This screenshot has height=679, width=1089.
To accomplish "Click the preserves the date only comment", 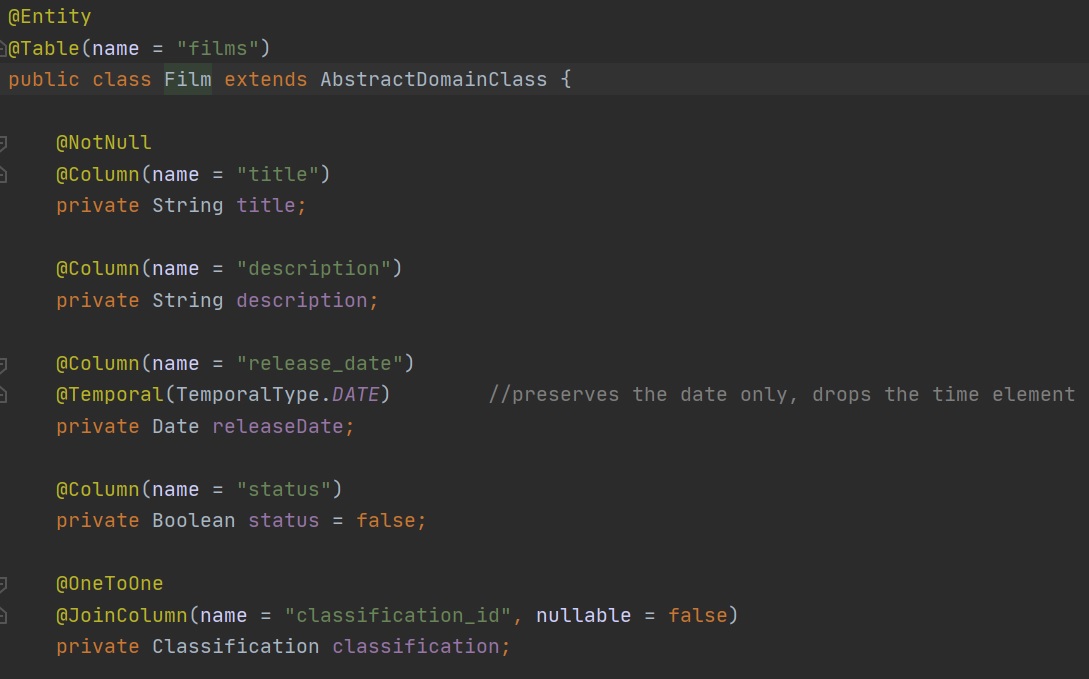I will click(x=781, y=394).
